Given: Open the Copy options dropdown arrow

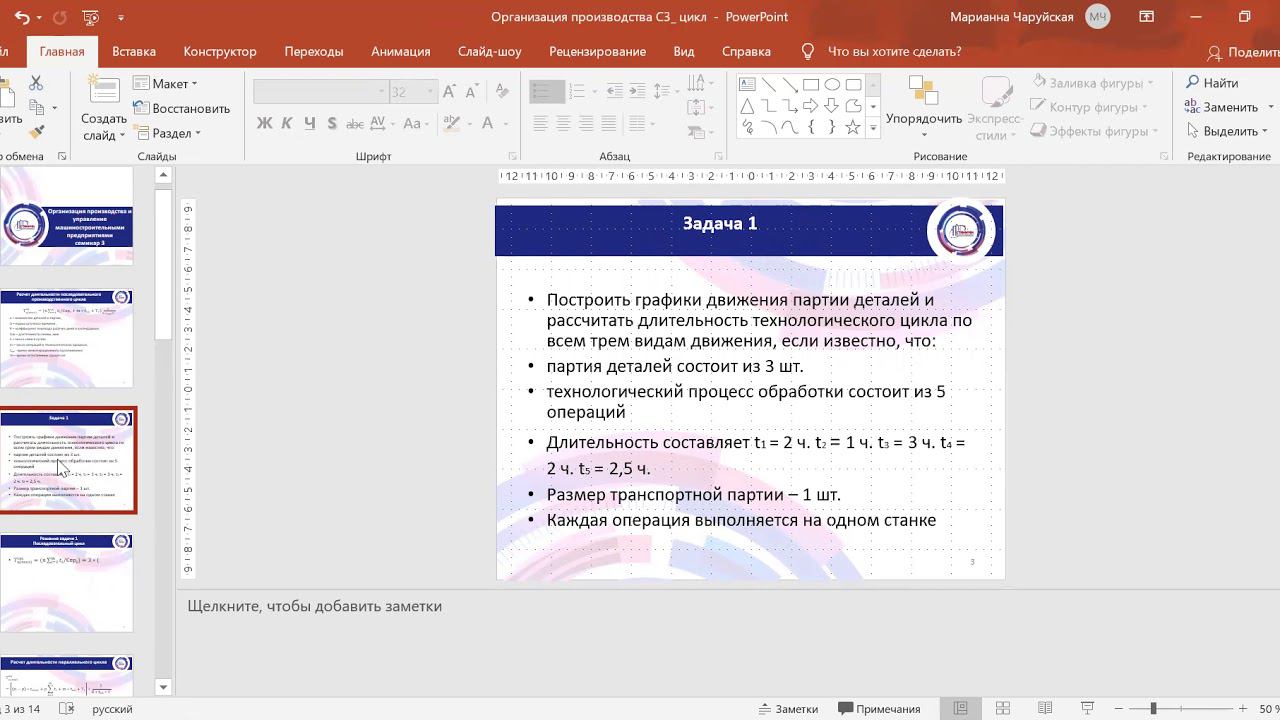Looking at the screenshot, I should pyautogui.click(x=54, y=108).
